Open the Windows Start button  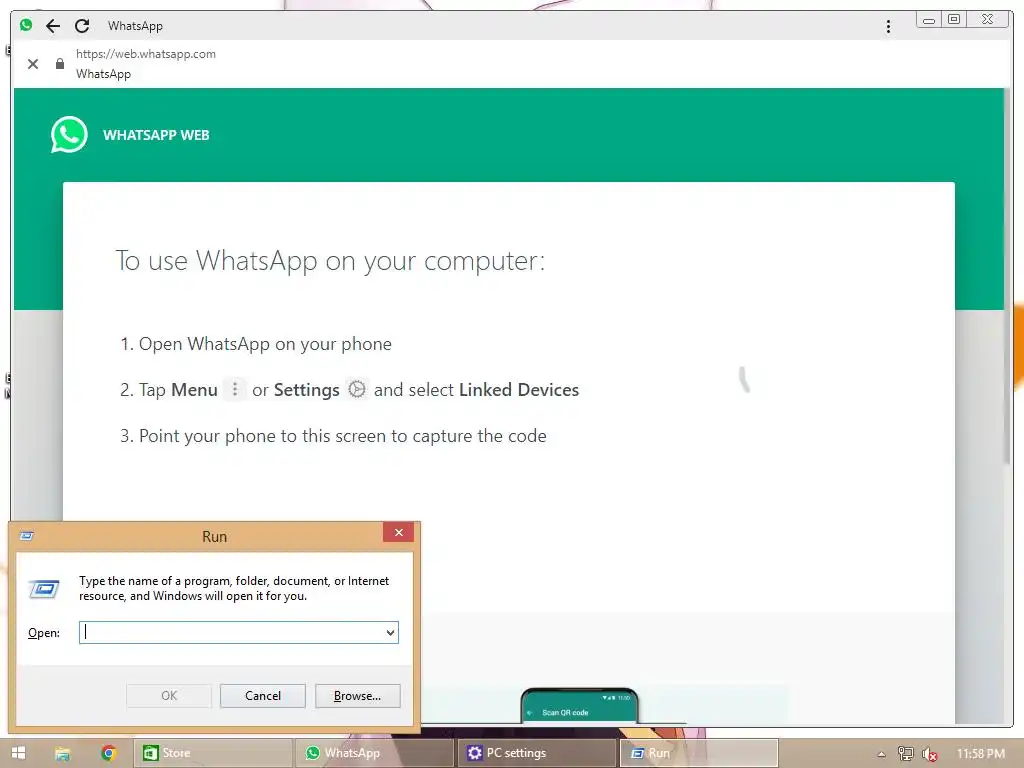(18, 753)
